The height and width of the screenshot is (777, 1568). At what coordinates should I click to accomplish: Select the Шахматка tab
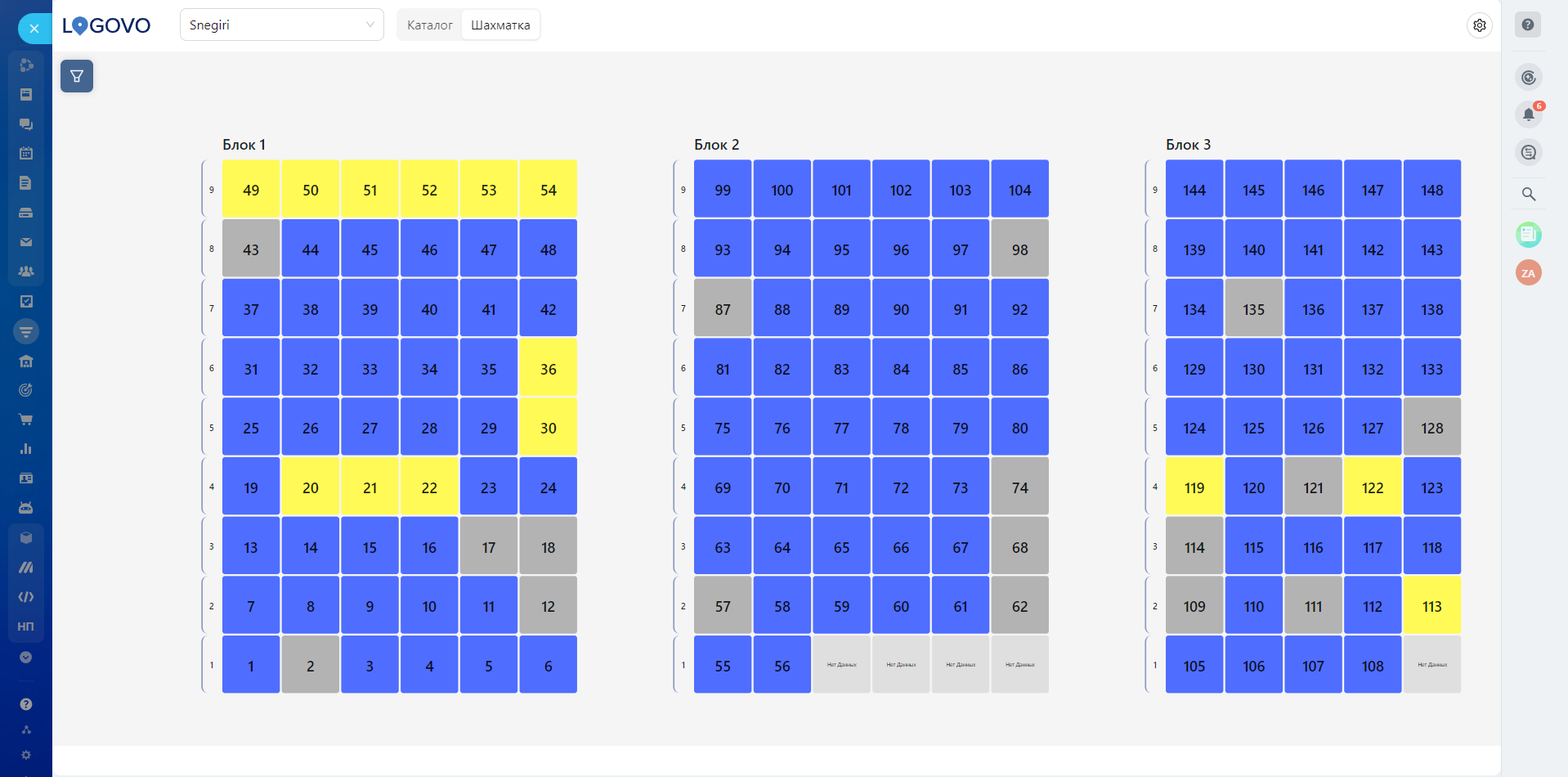click(500, 25)
